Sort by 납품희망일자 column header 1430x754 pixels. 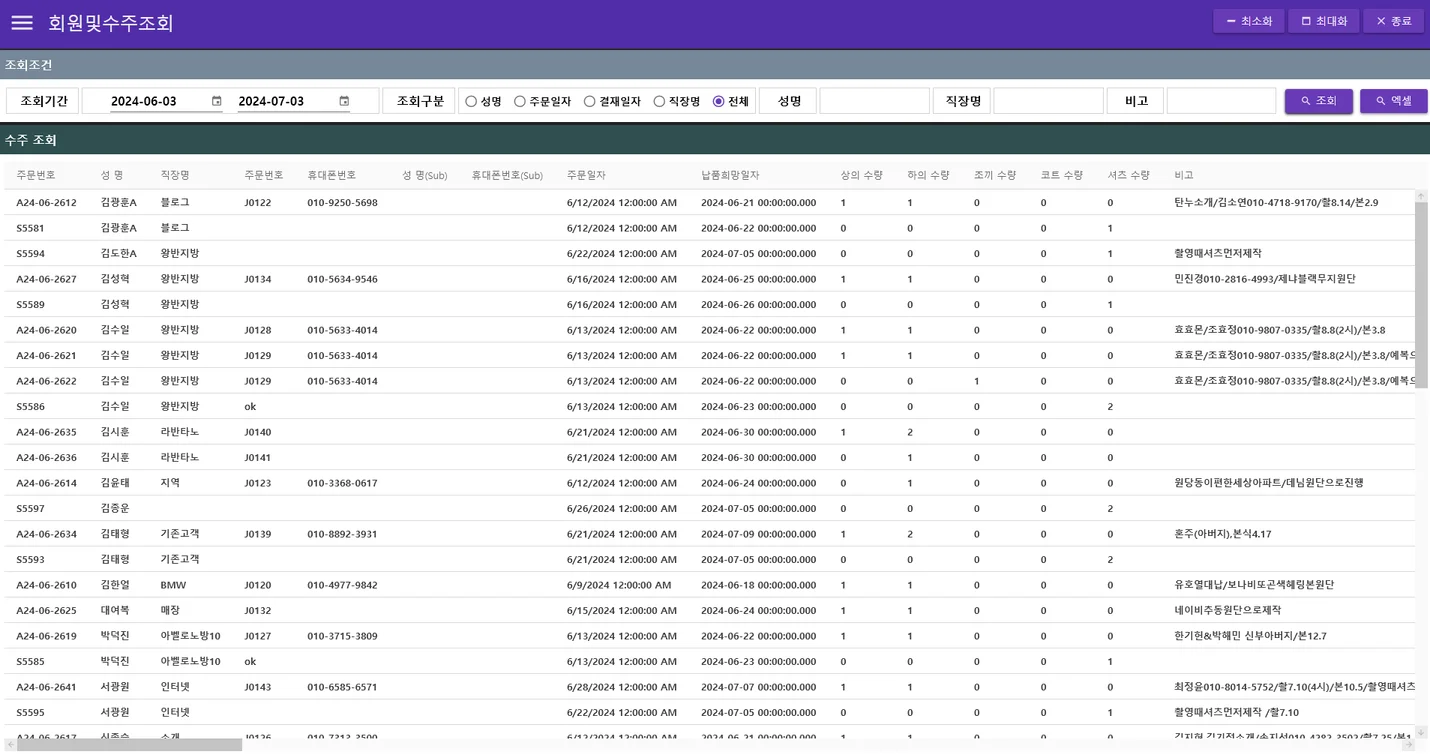pyautogui.click(x=730, y=175)
